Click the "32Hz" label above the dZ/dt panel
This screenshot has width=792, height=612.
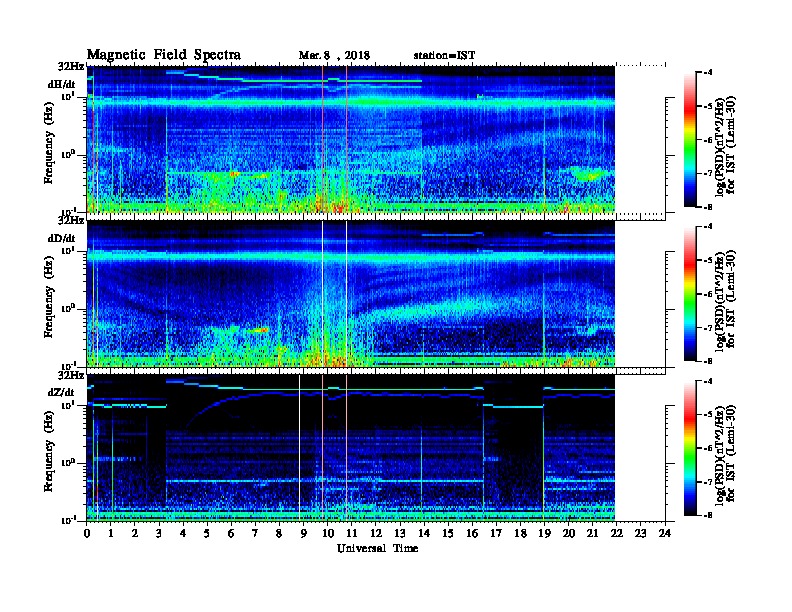tap(71, 375)
